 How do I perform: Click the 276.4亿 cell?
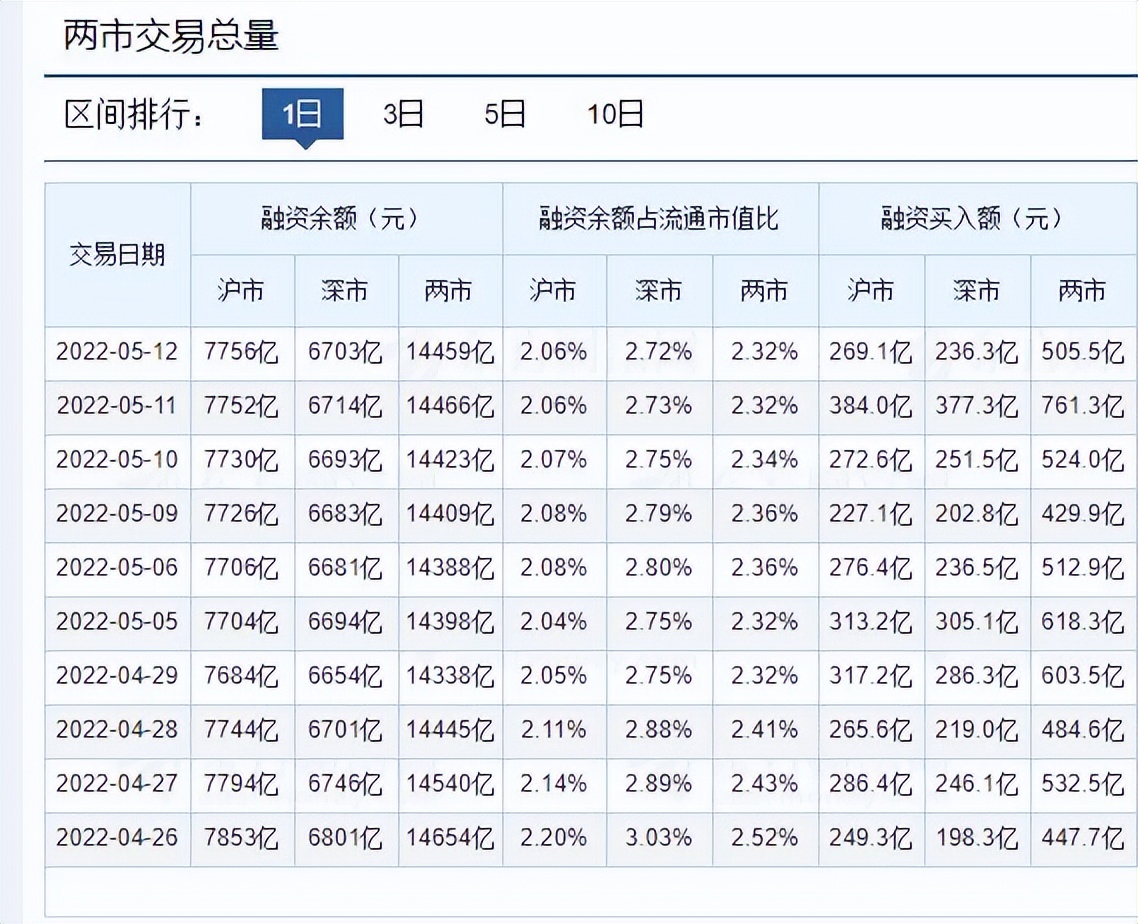pos(871,568)
